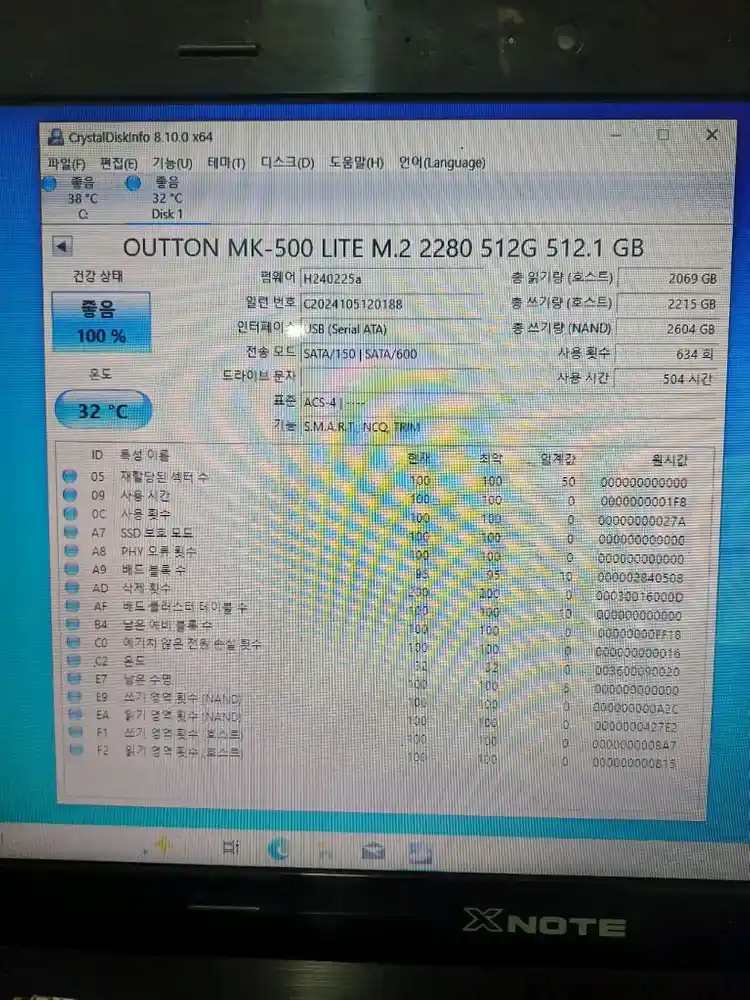Click the blue status dot for the C: drive
The height and width of the screenshot is (1000, 750).
click(50, 184)
